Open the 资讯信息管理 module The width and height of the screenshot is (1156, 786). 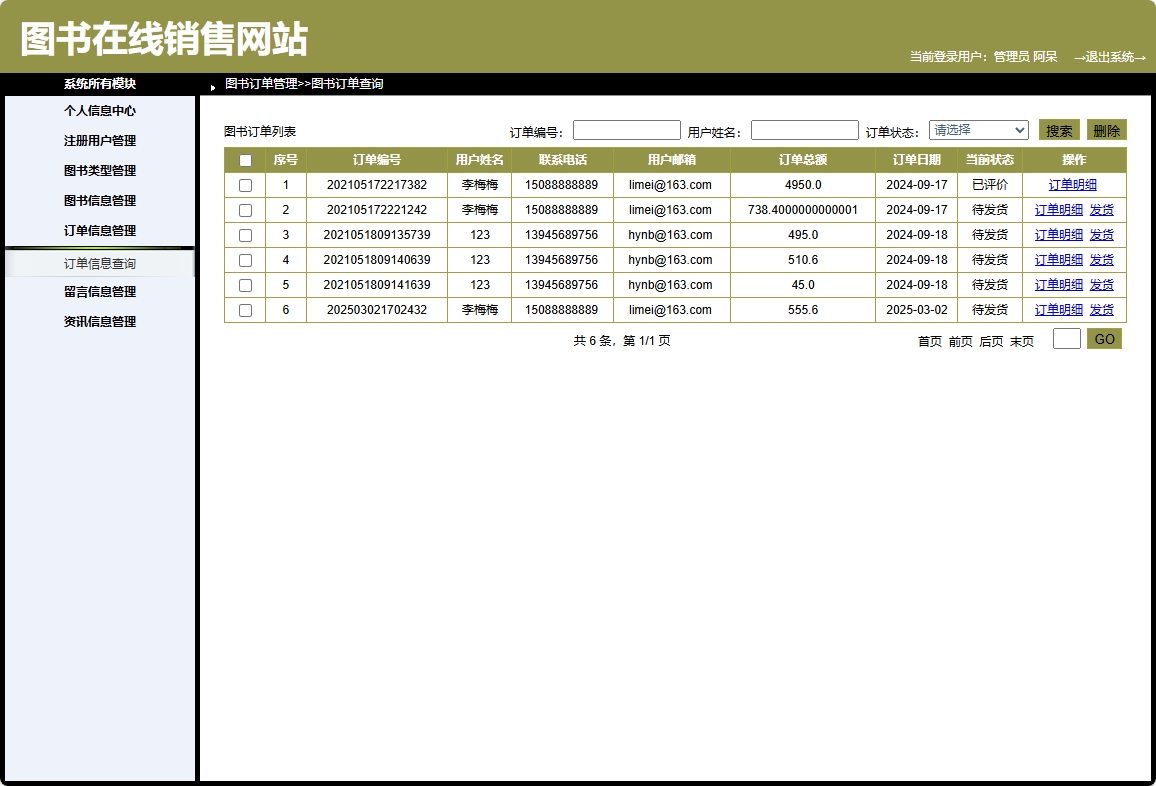(x=100, y=321)
